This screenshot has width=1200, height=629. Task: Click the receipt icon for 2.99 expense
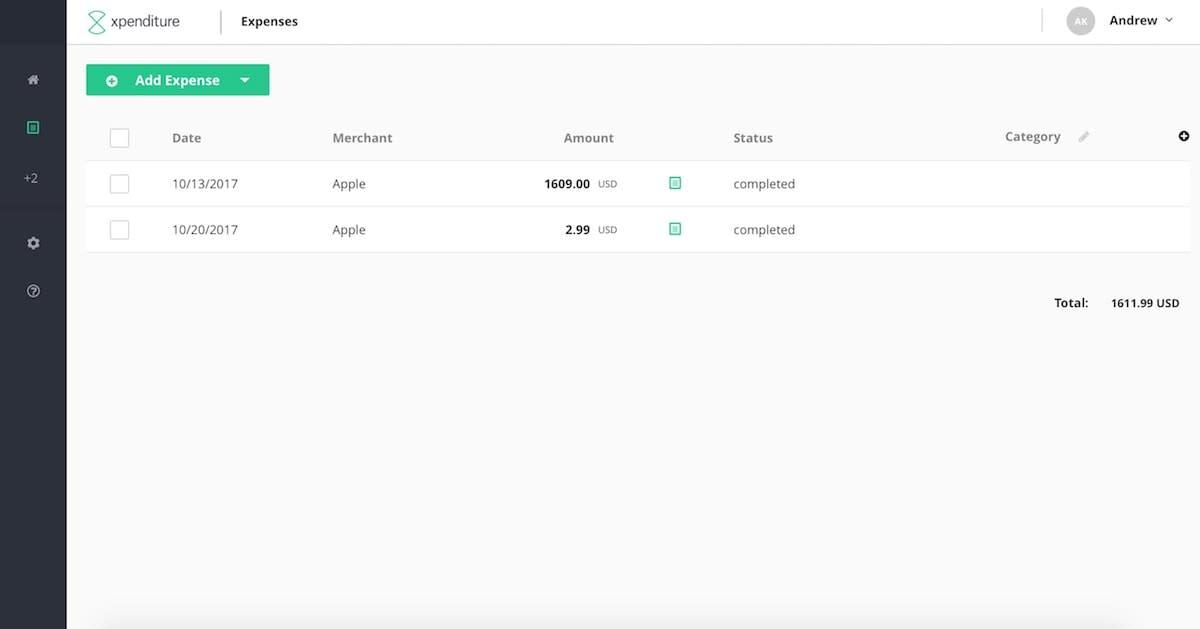(x=675, y=229)
